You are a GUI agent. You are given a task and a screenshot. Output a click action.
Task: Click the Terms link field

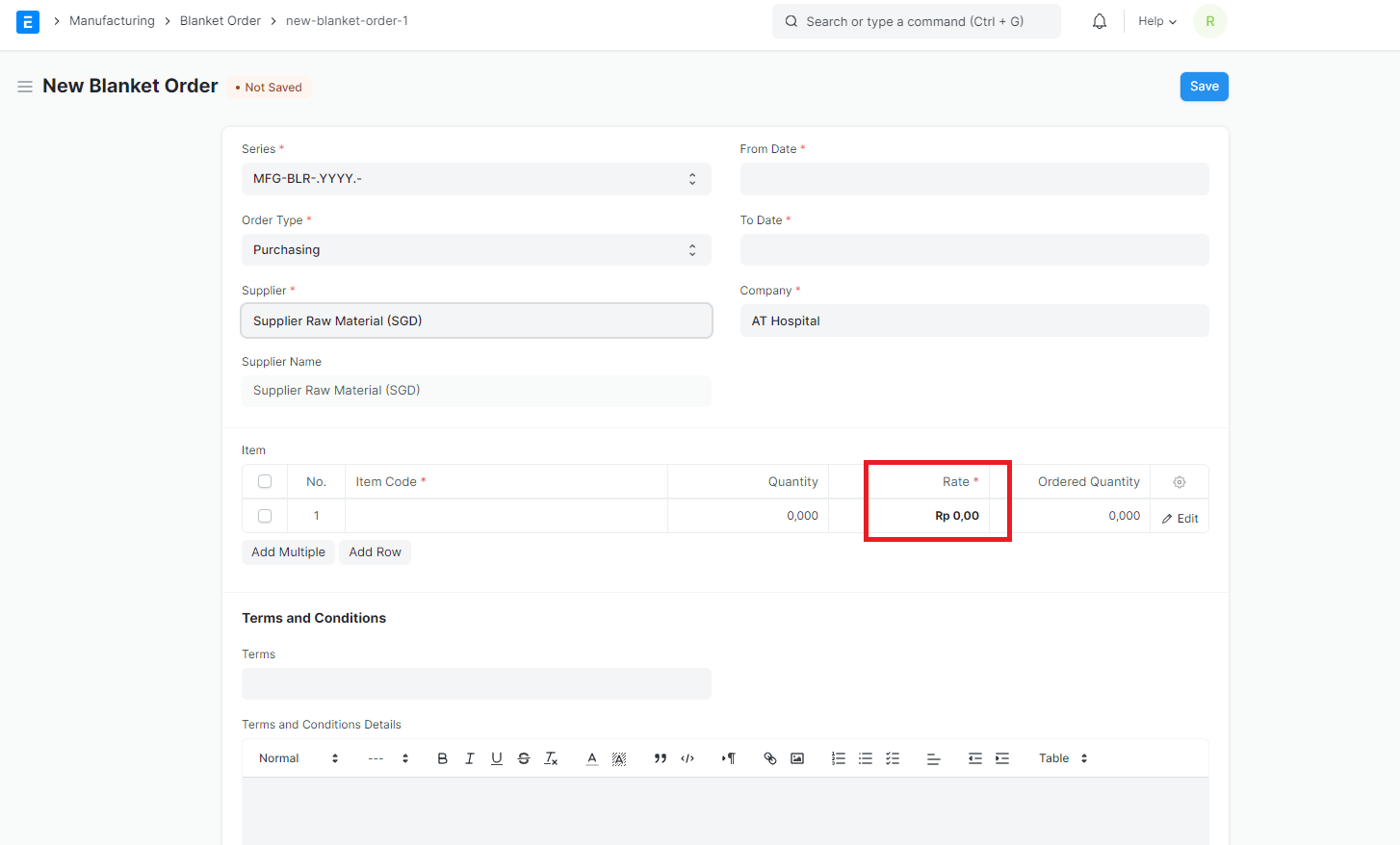coord(476,684)
